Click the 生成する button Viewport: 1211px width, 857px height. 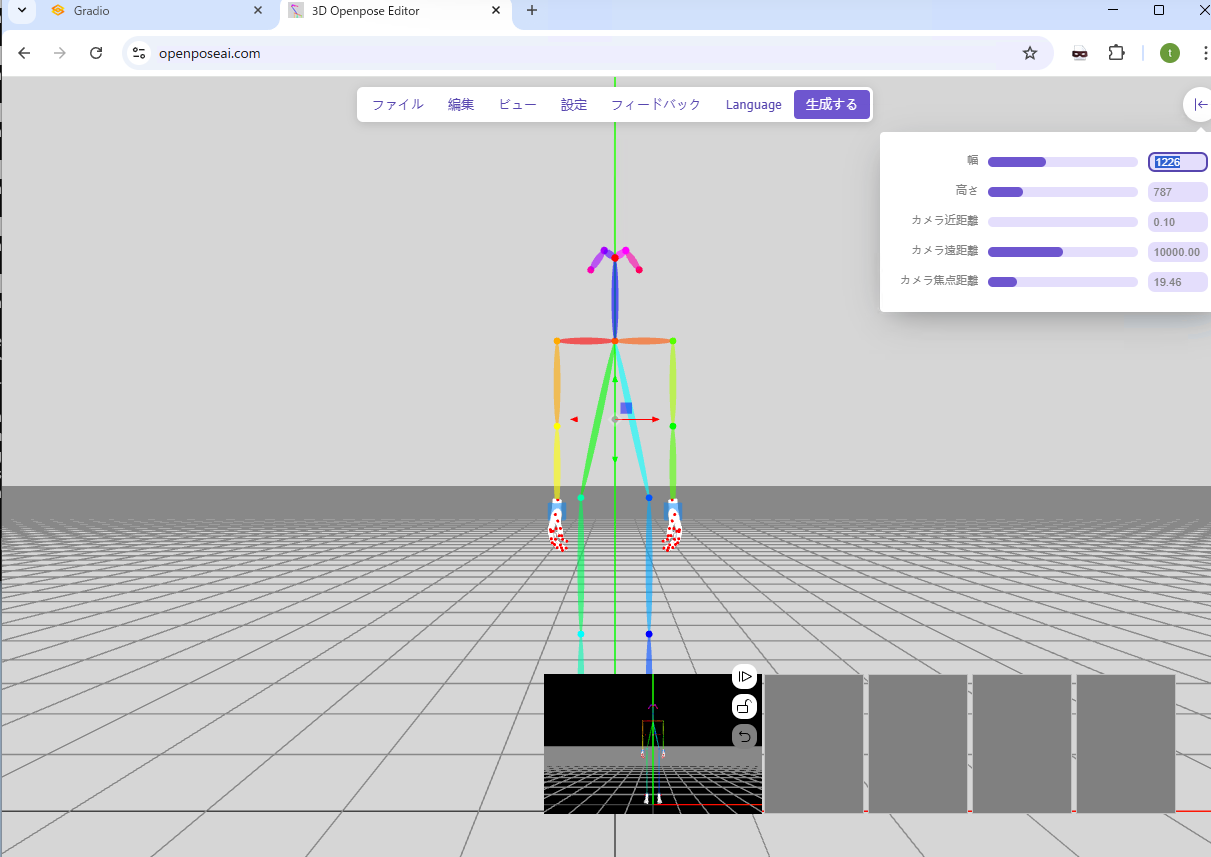832,104
